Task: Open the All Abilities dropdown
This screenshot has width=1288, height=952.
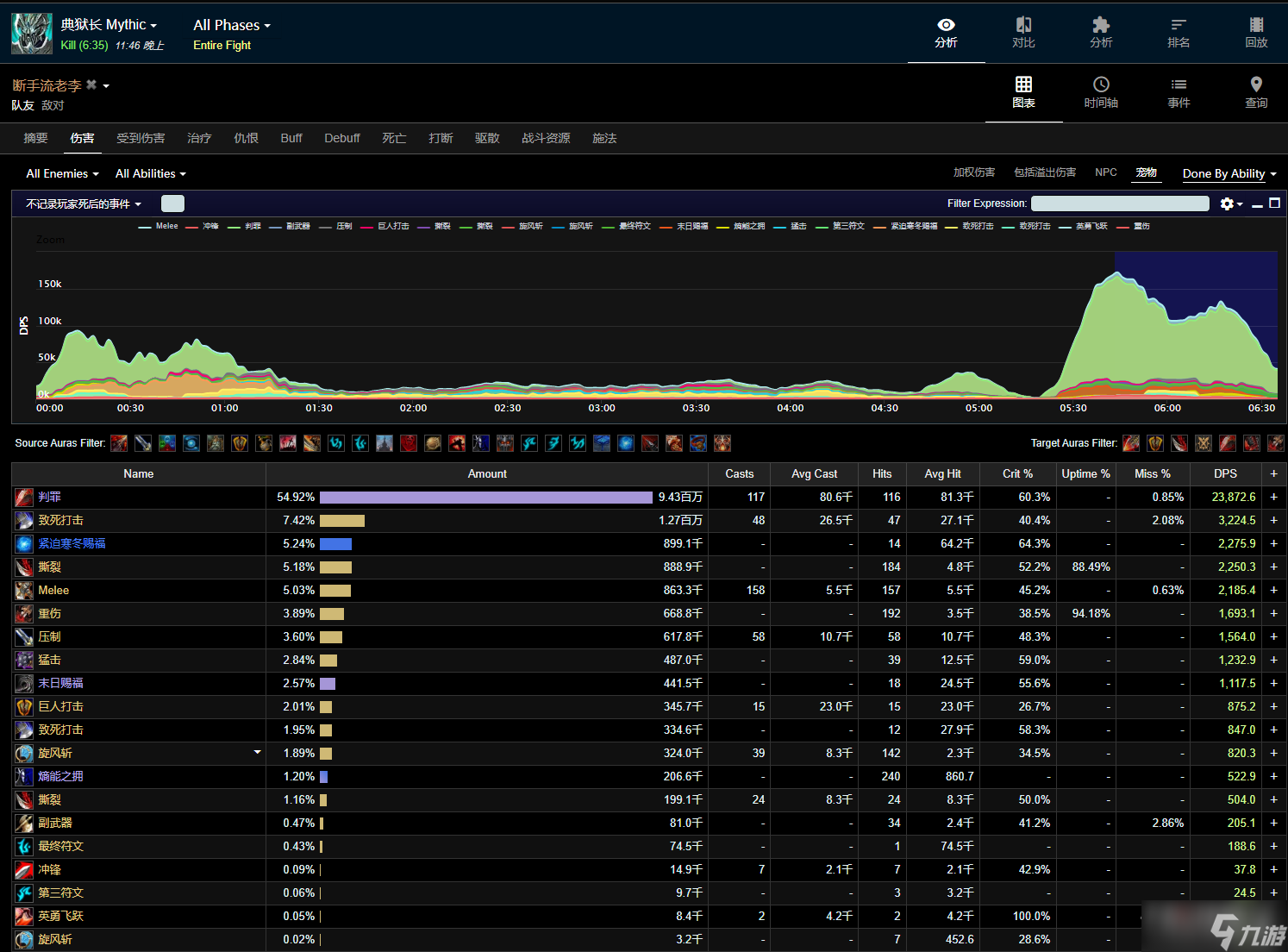Action: point(151,173)
